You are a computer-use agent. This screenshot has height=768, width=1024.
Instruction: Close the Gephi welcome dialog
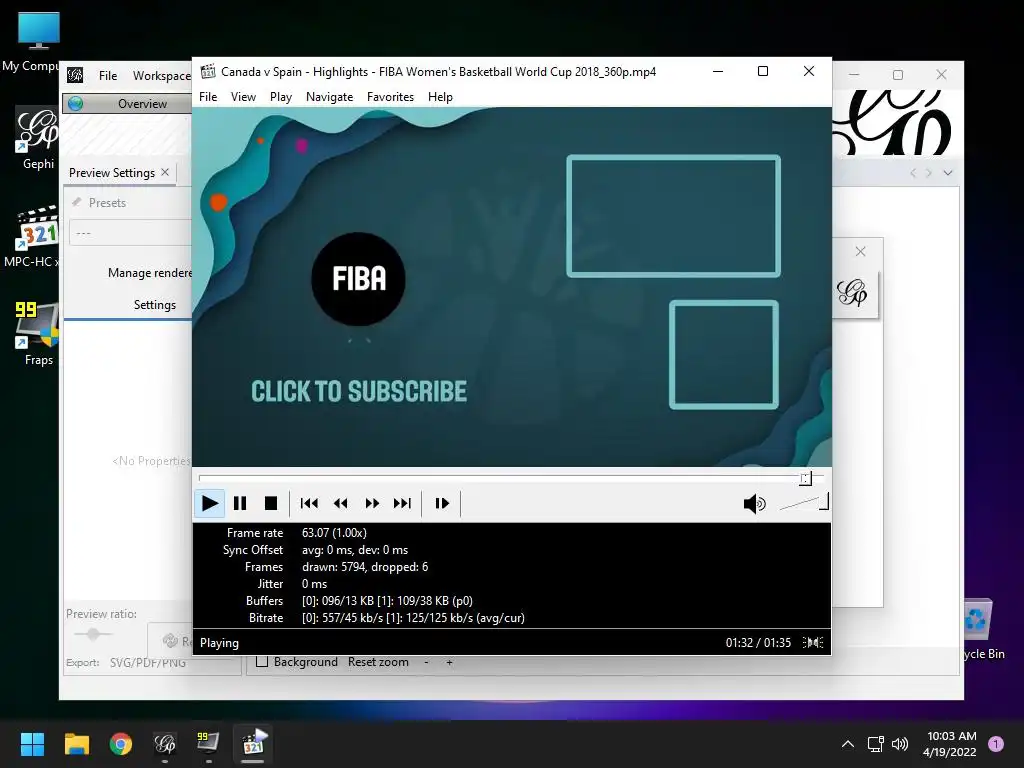(x=861, y=251)
